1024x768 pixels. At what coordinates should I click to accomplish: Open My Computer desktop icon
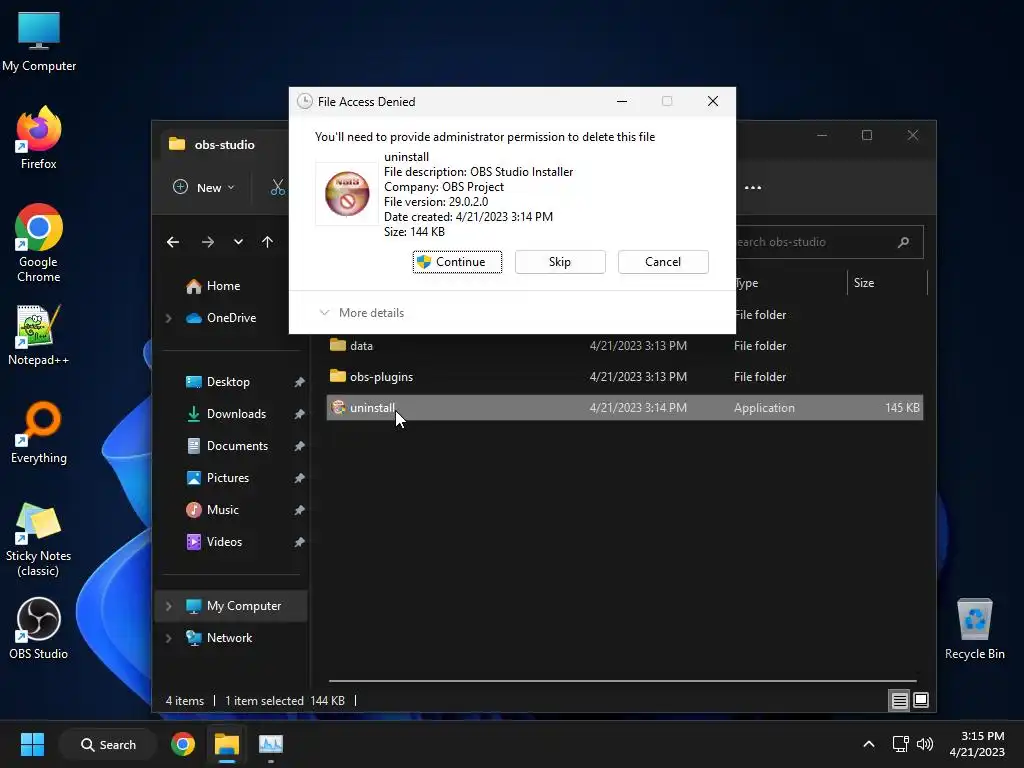coord(39,42)
